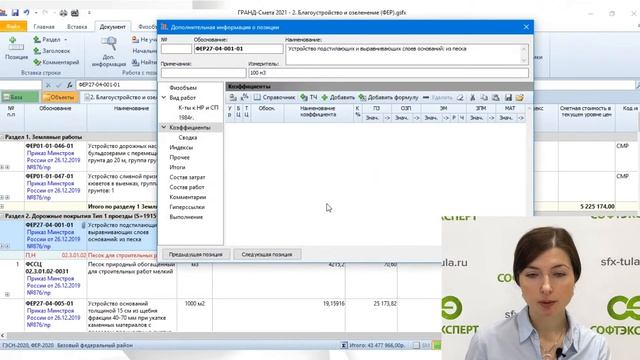Select Физобъем in dialog tree
The height and width of the screenshot is (360, 640).
pyautogui.click(x=183, y=88)
